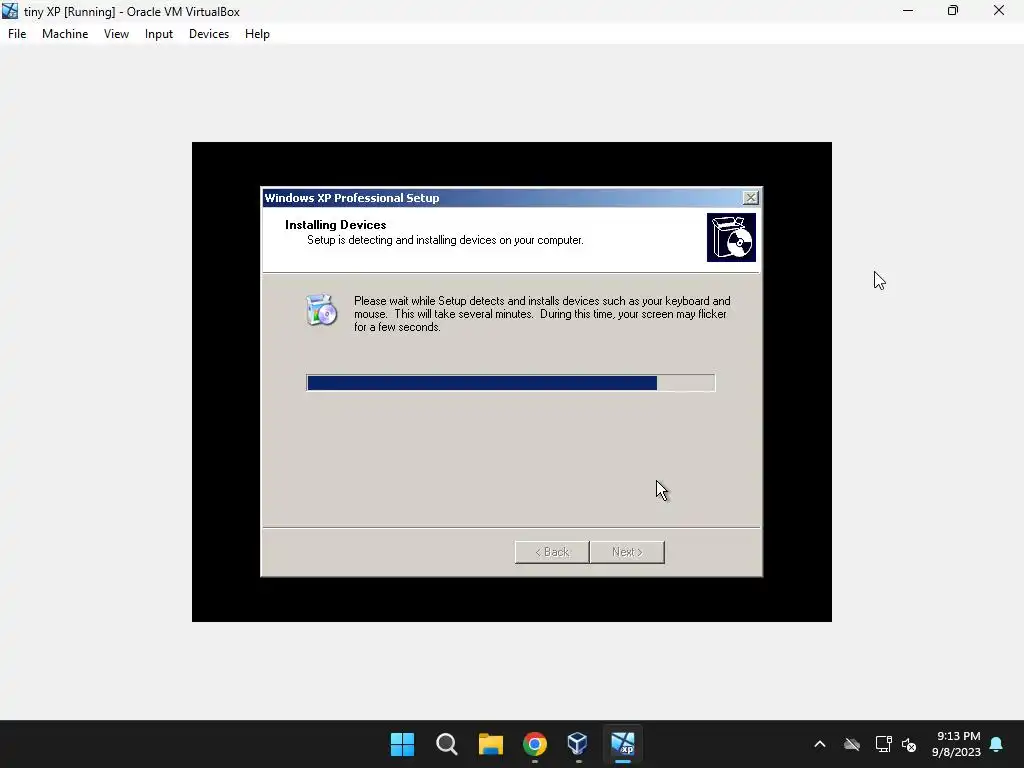Open the Help menu
The width and height of the screenshot is (1024, 768).
pyautogui.click(x=257, y=34)
